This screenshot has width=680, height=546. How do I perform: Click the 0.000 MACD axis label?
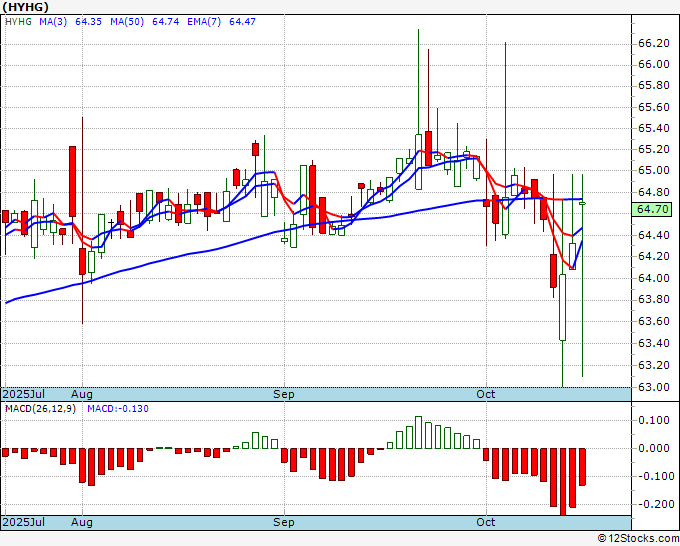[x=654, y=448]
